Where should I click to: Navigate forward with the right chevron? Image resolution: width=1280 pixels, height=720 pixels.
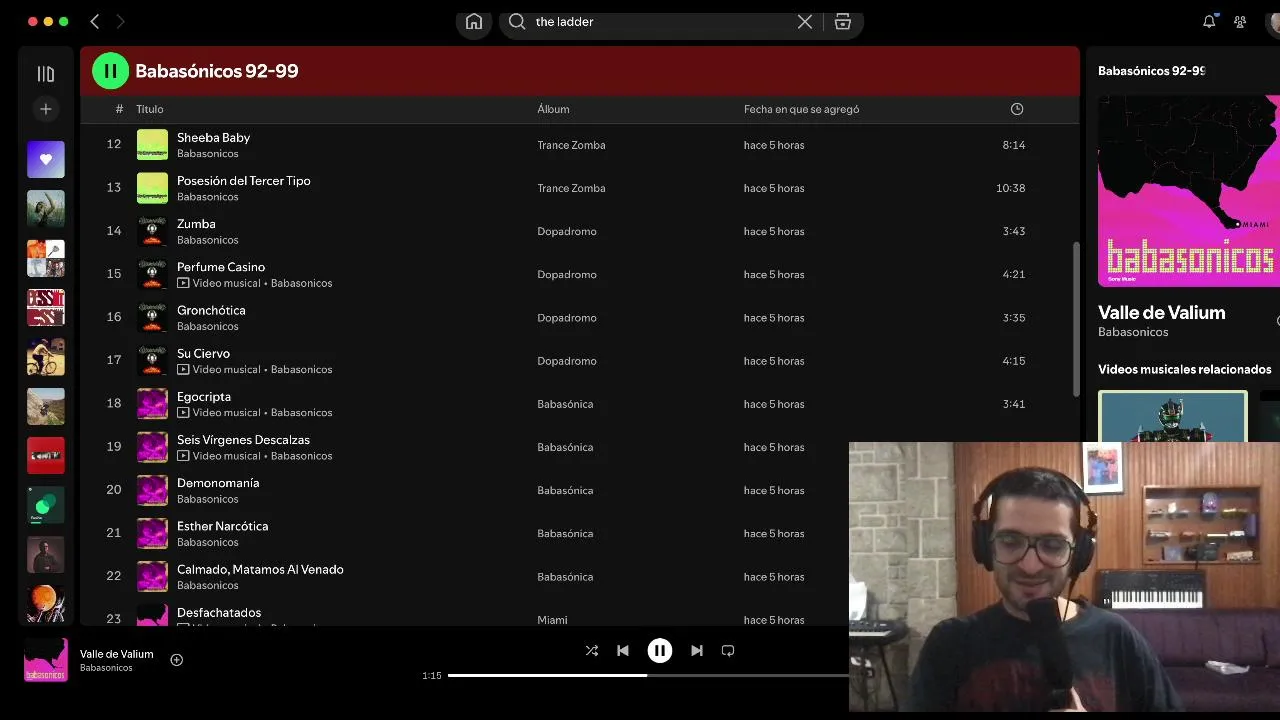pyautogui.click(x=121, y=22)
